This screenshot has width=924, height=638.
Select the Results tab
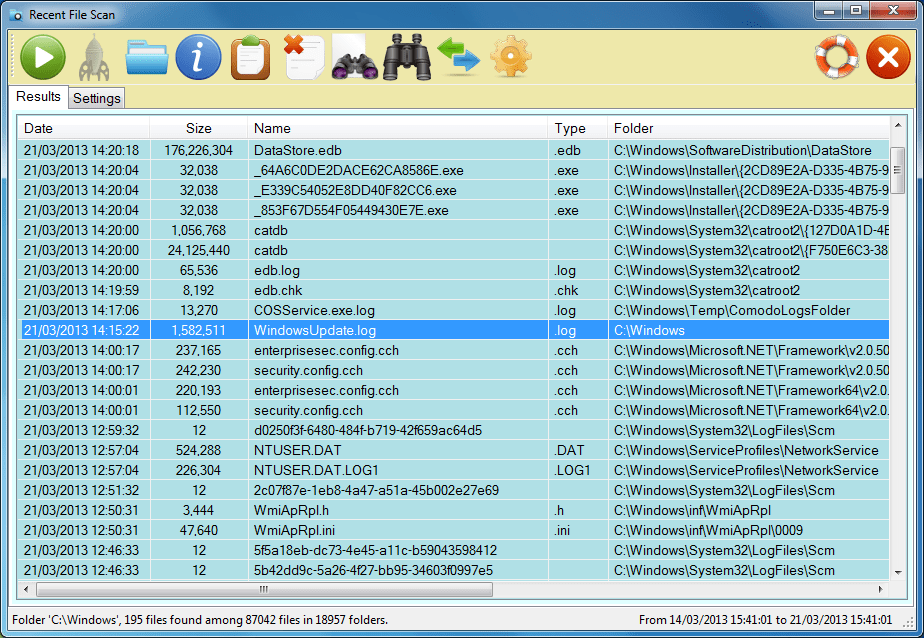(38, 97)
